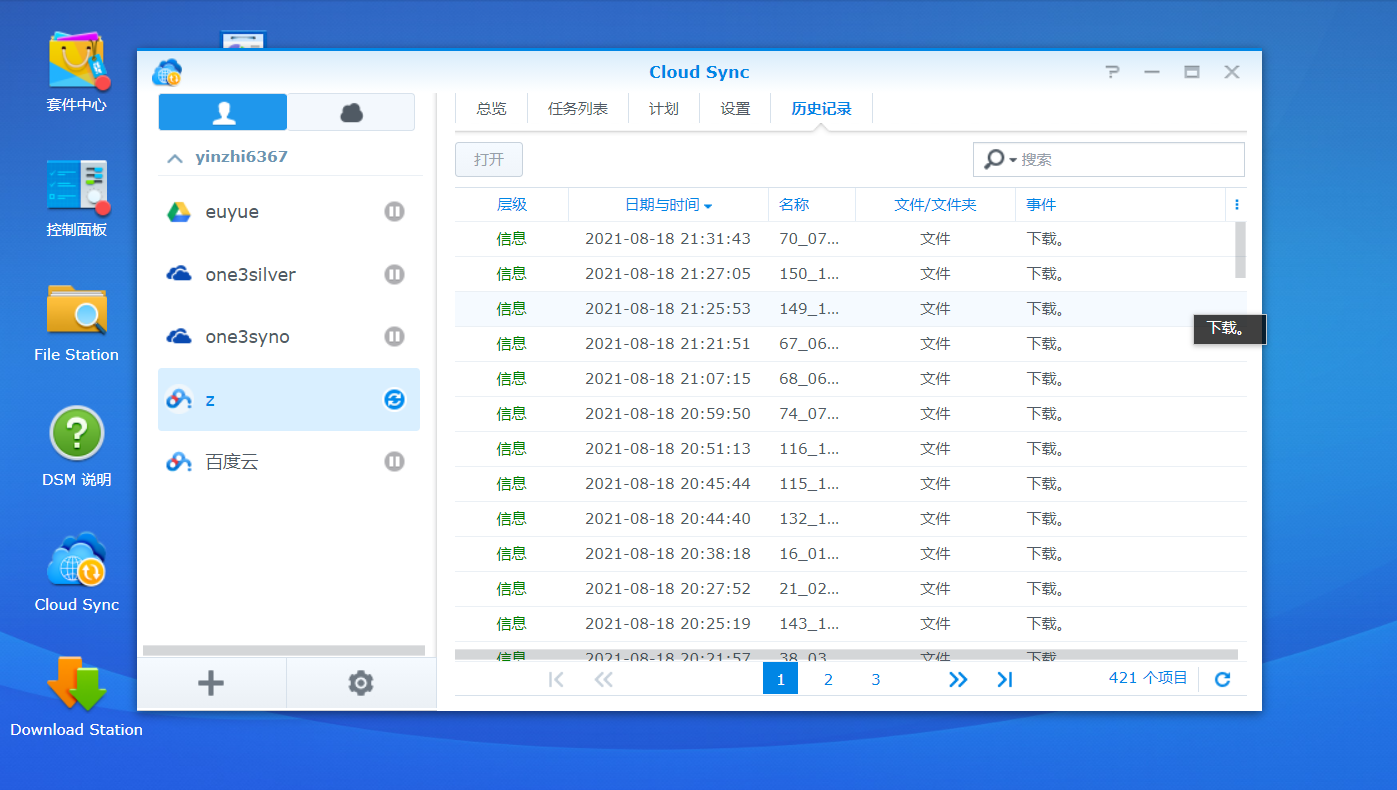
Task: Switch to the 总览 tab
Action: [491, 109]
